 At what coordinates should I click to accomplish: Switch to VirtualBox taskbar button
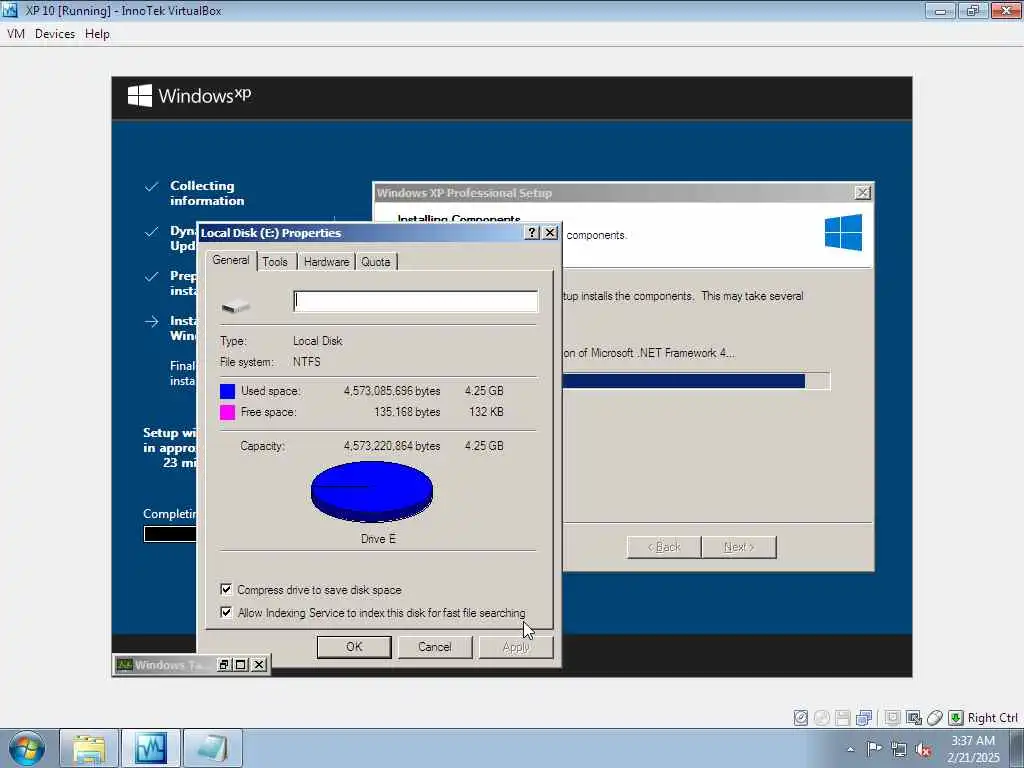151,748
